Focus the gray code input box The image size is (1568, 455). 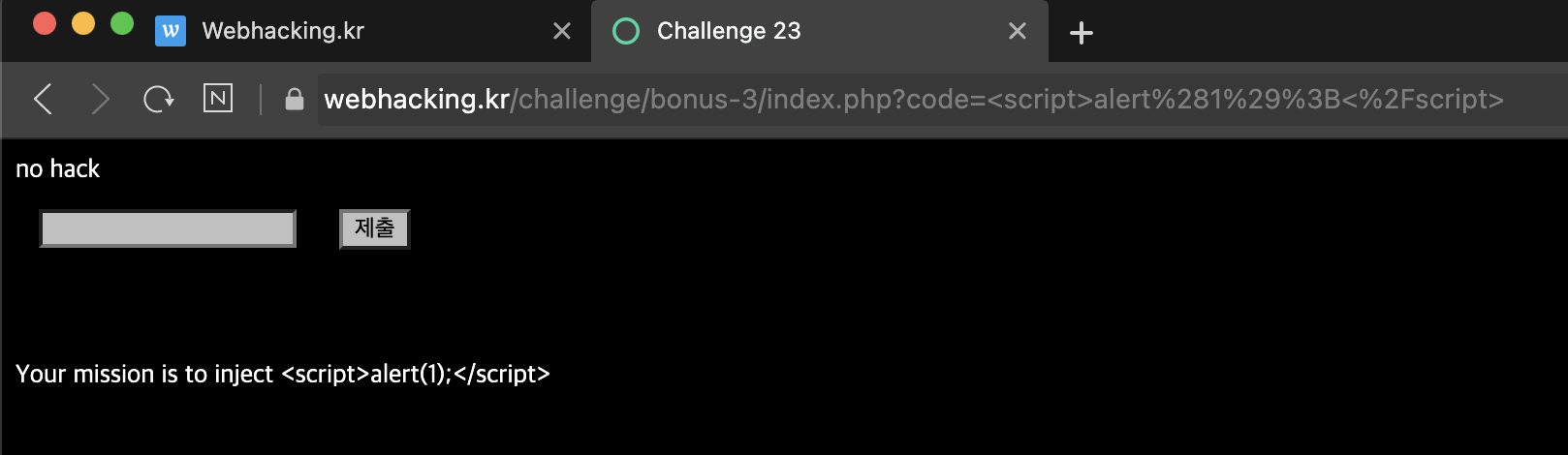[168, 228]
